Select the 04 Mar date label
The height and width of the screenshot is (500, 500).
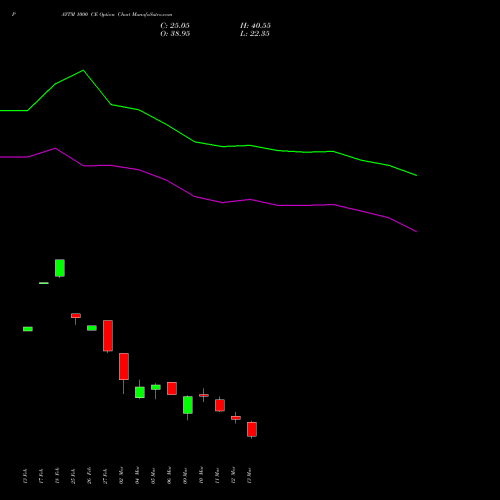click(137, 475)
